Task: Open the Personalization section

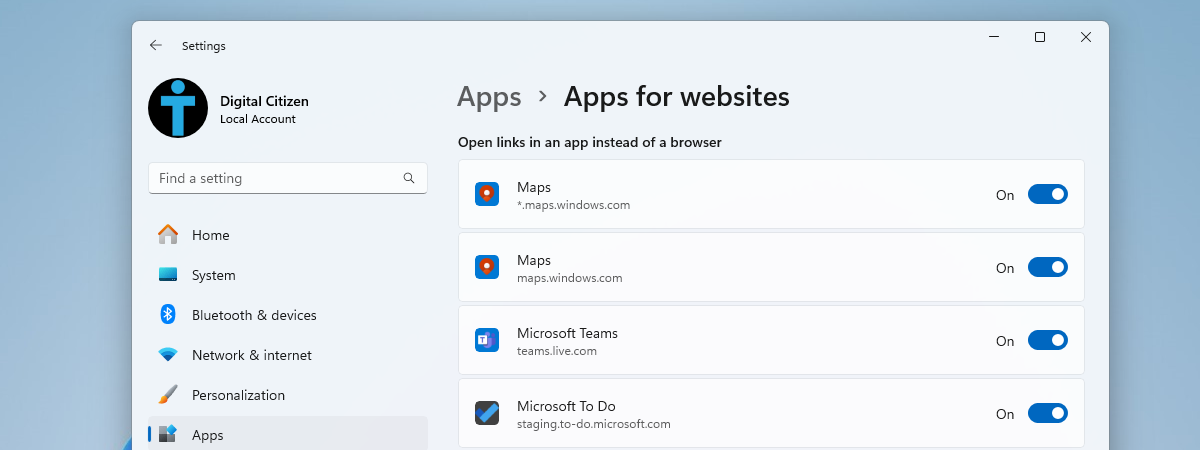Action: 288,395
